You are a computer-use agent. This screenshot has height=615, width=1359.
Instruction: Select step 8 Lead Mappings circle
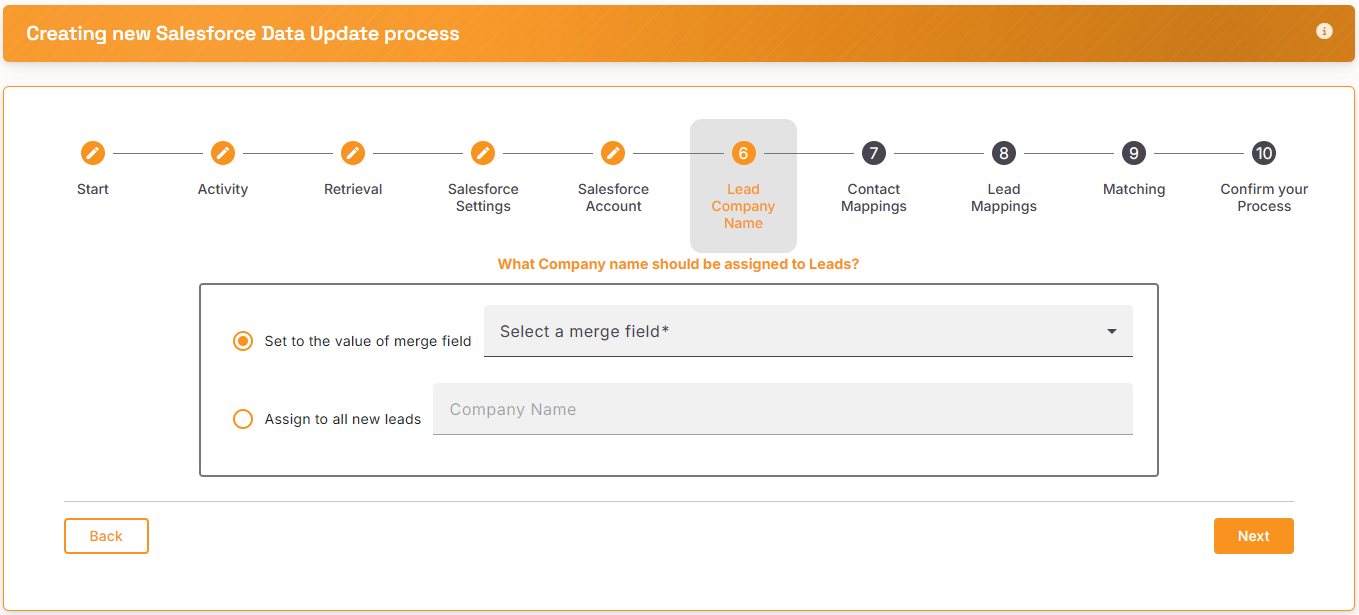click(x=1003, y=153)
